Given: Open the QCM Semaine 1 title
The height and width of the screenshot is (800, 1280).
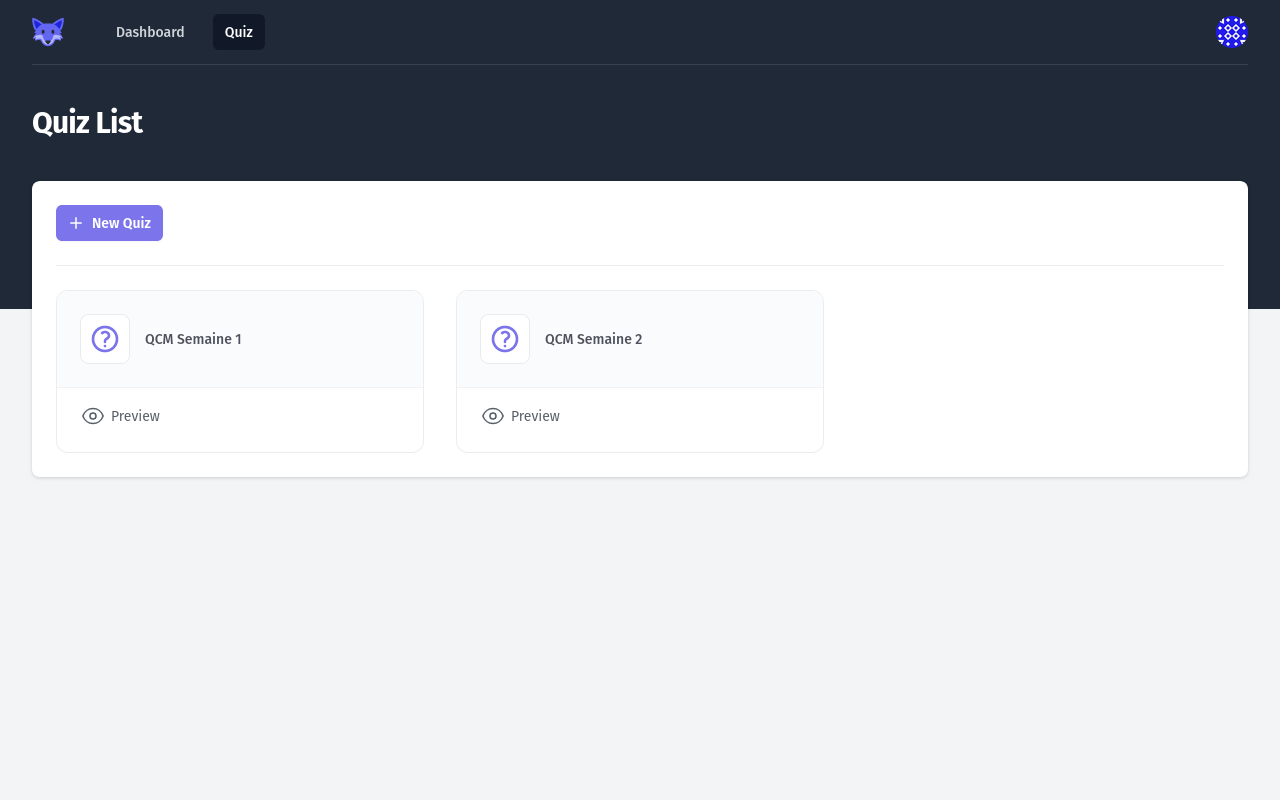Looking at the screenshot, I should [x=193, y=339].
